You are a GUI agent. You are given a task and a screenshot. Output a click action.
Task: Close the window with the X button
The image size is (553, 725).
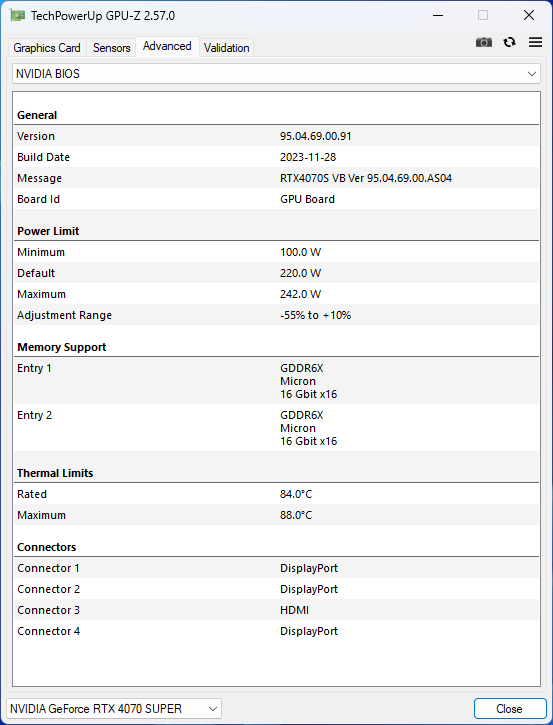pos(529,15)
